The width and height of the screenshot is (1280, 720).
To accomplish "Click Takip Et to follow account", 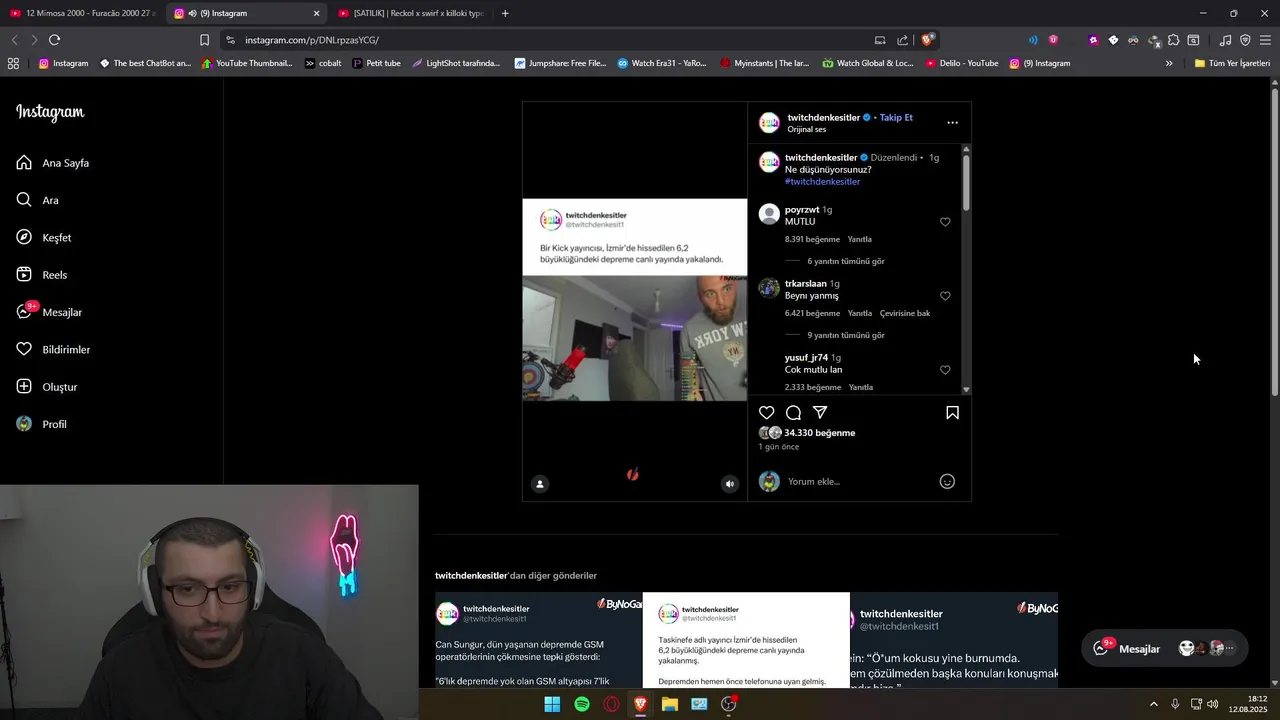I will (x=896, y=118).
